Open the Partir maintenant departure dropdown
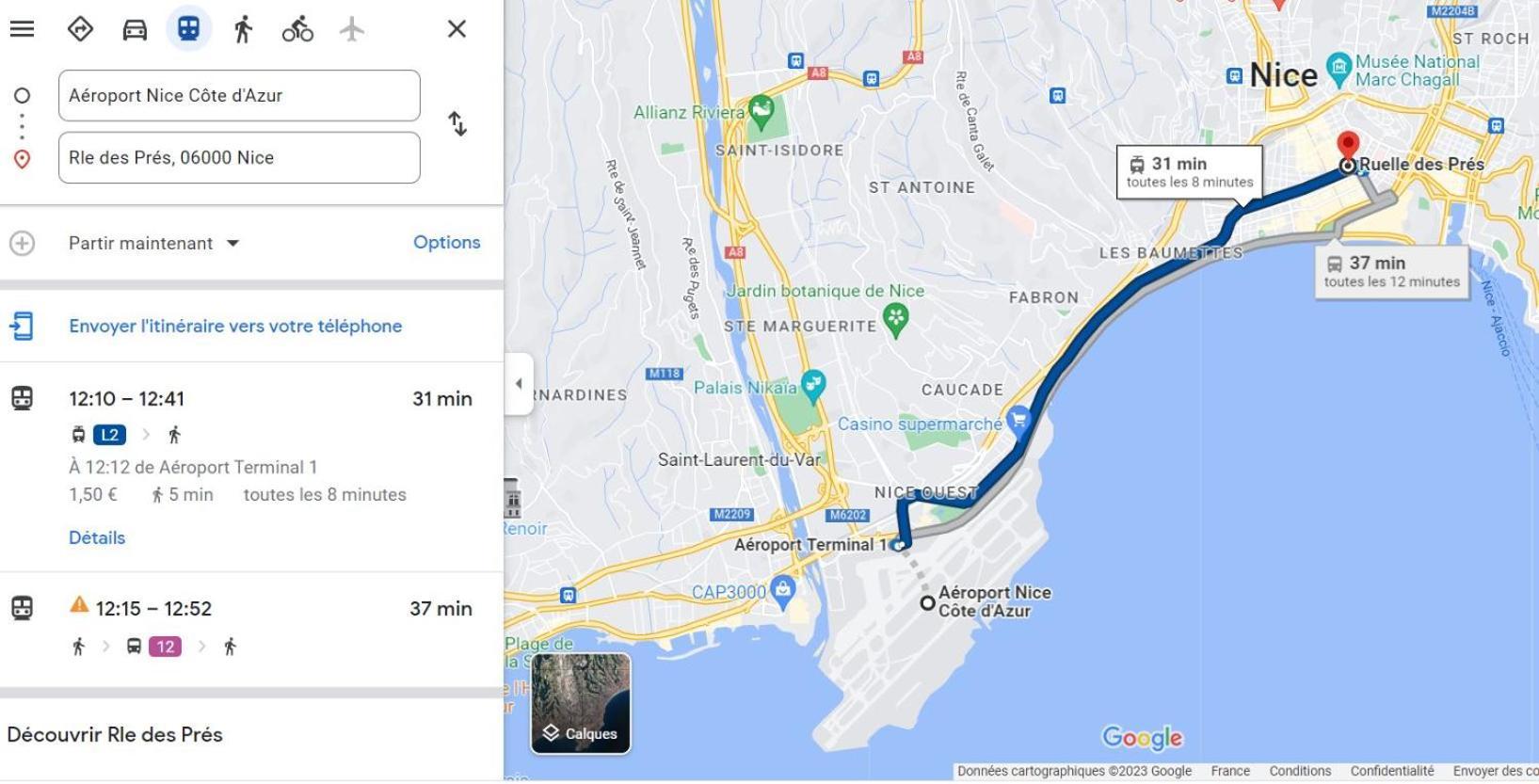The width and height of the screenshot is (1539, 784). [x=153, y=244]
